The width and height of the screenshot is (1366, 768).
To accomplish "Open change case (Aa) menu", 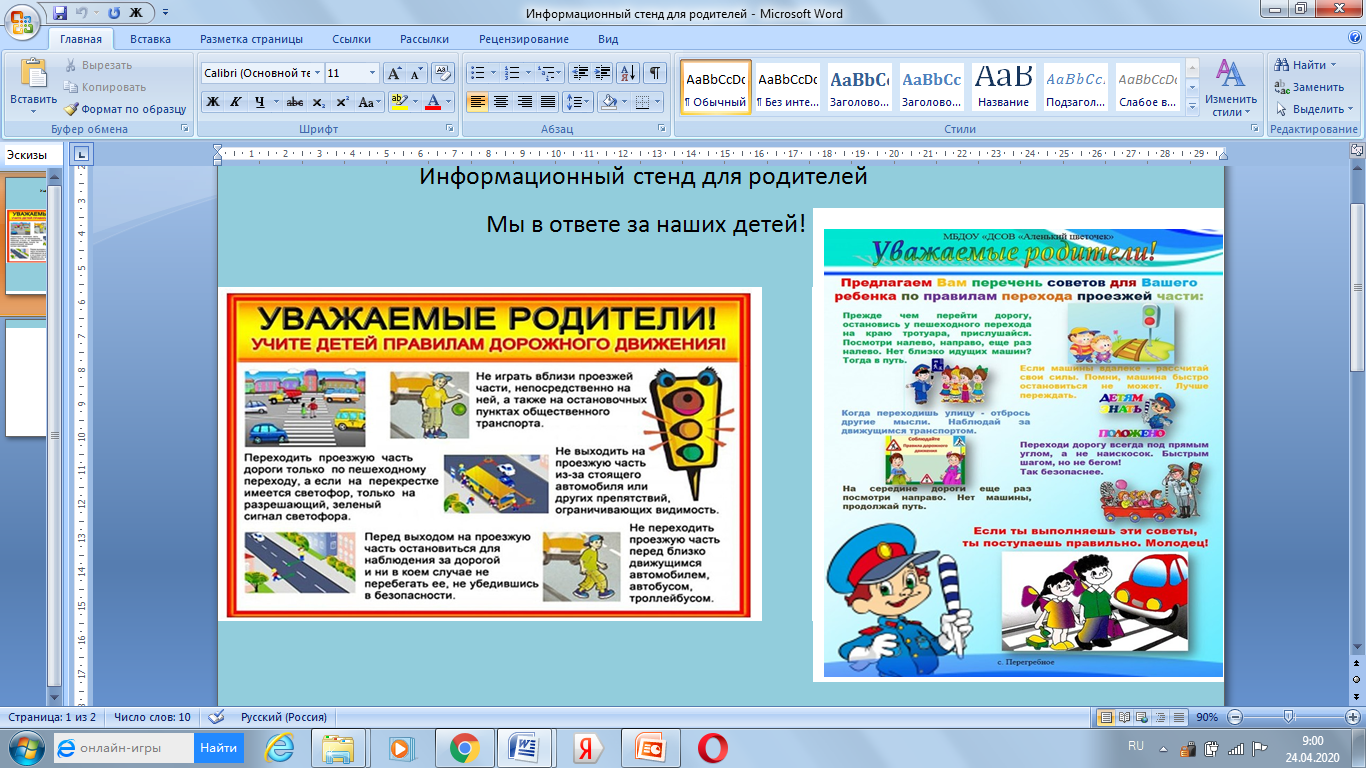I will 369,102.
